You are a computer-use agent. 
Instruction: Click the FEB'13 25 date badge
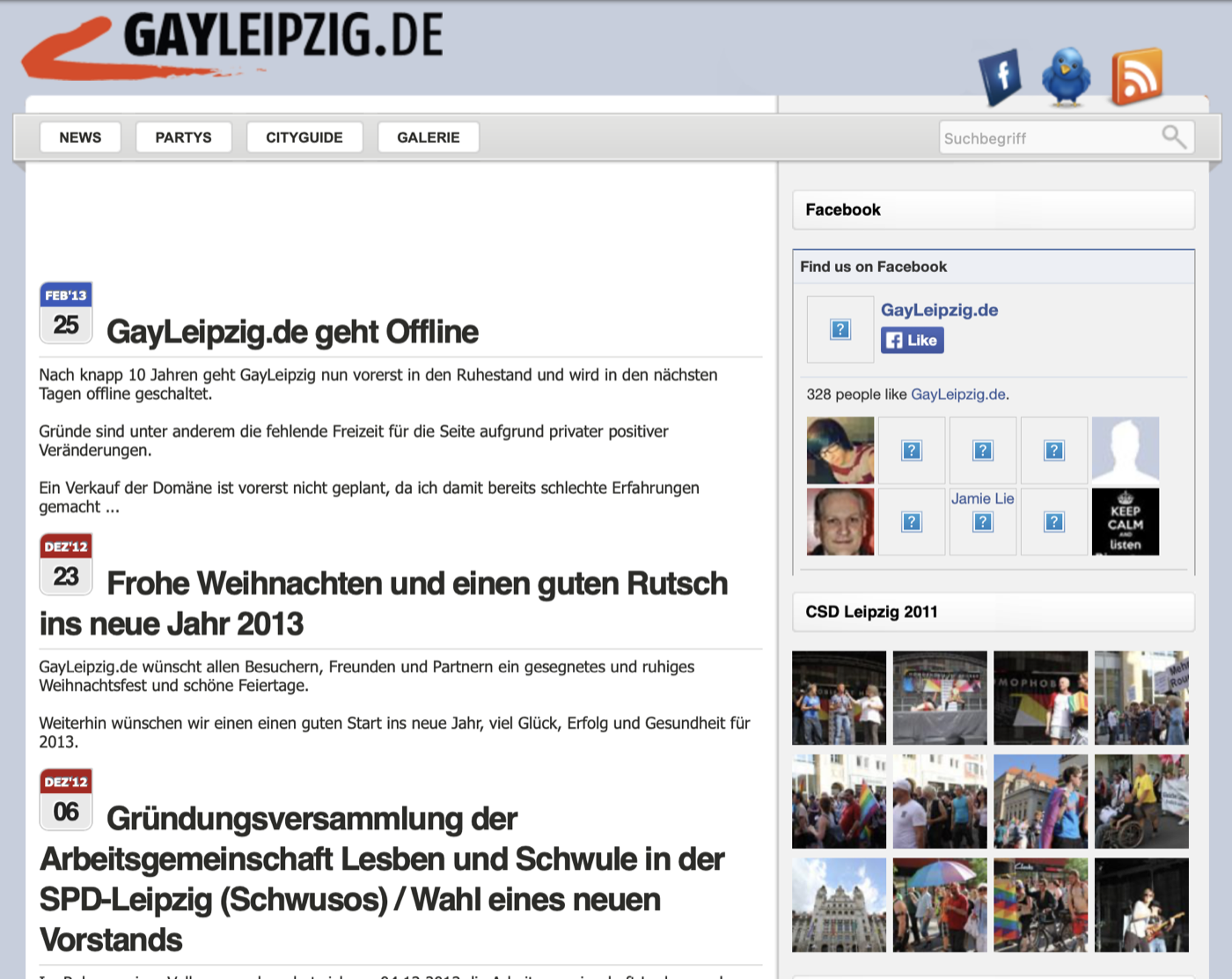(66, 313)
